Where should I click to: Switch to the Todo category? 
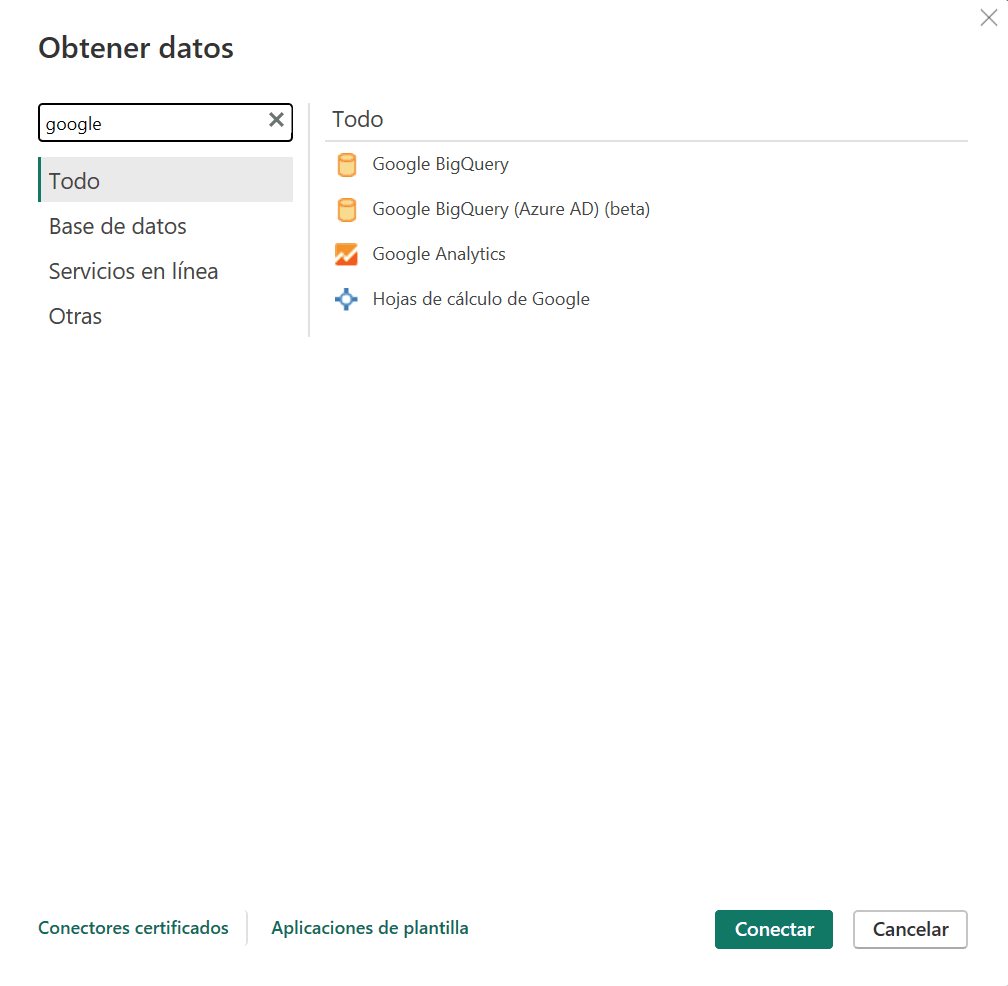(x=73, y=181)
